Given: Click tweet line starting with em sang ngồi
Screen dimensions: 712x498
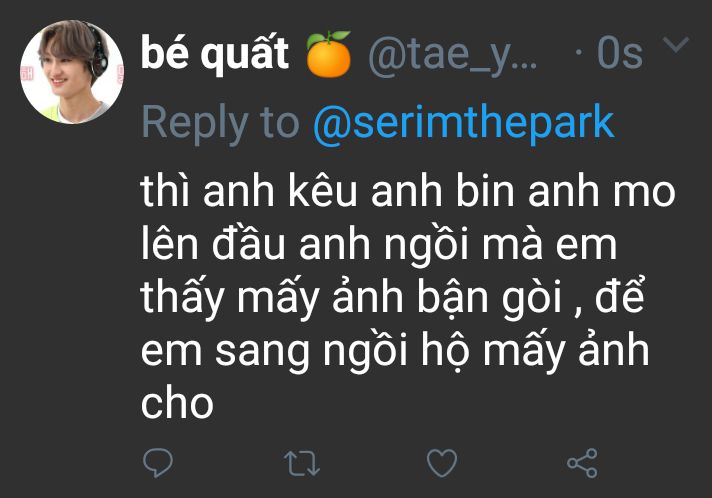Looking at the screenshot, I should 395,351.
